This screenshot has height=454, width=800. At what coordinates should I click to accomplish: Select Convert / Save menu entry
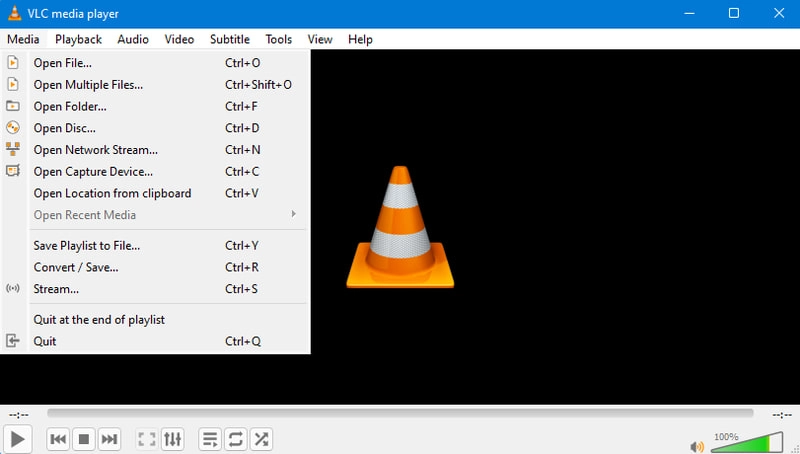point(76,267)
